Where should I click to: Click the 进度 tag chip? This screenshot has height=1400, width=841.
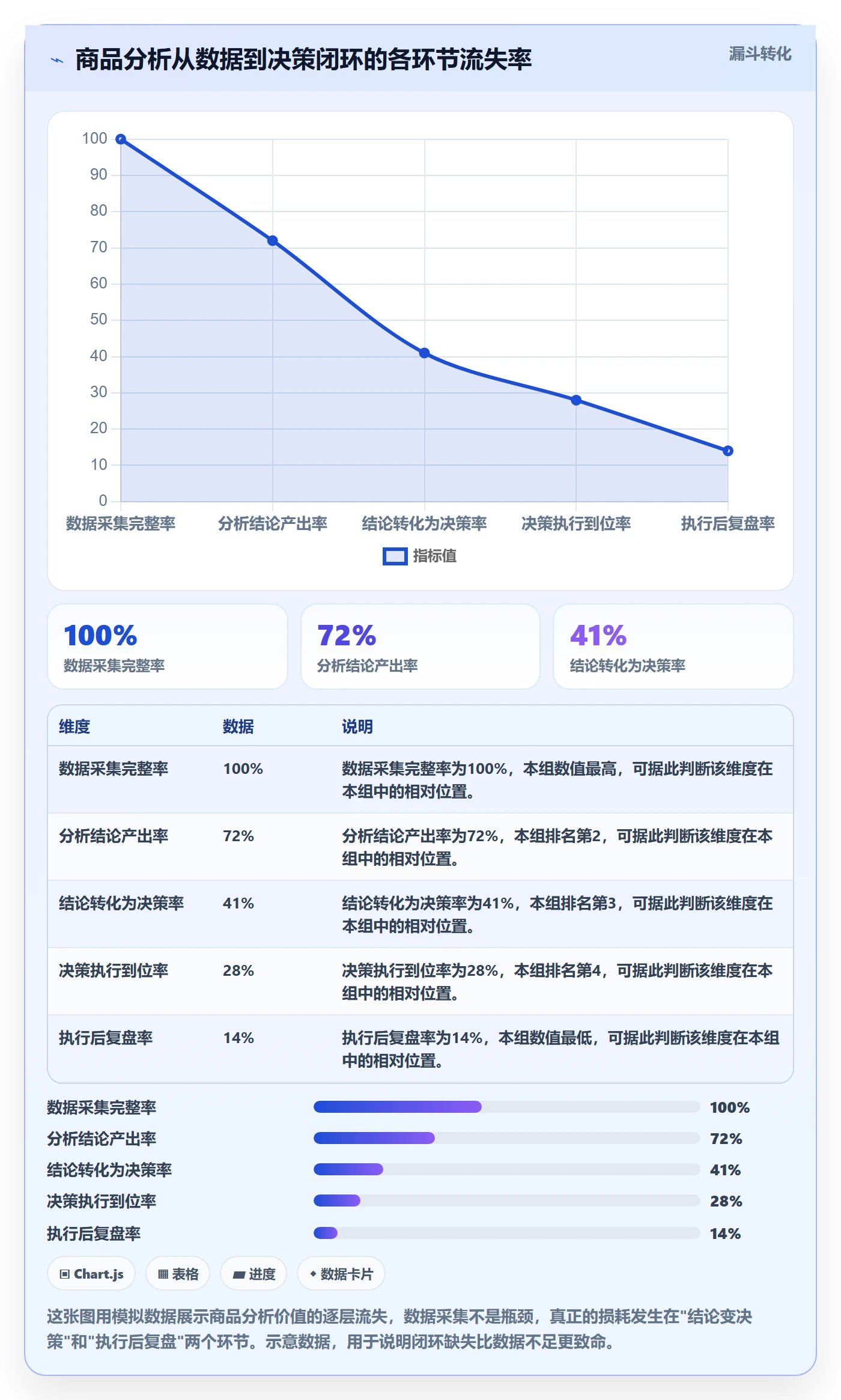click(254, 1274)
